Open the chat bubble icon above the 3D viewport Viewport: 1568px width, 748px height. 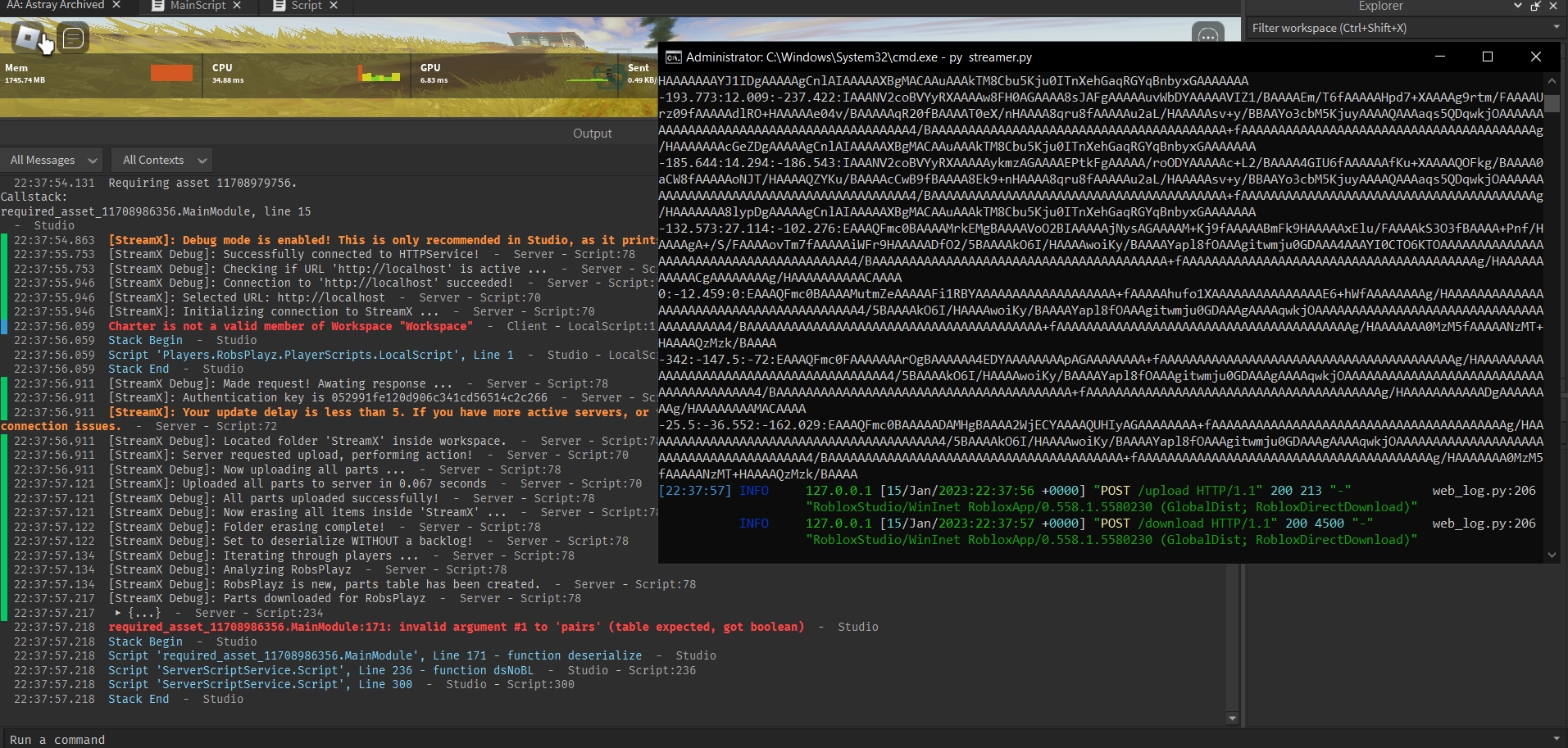[x=1208, y=34]
